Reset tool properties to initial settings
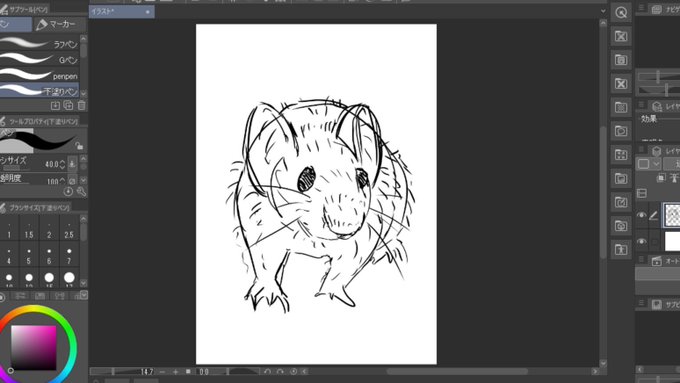The height and width of the screenshot is (383, 680). click(x=68, y=191)
